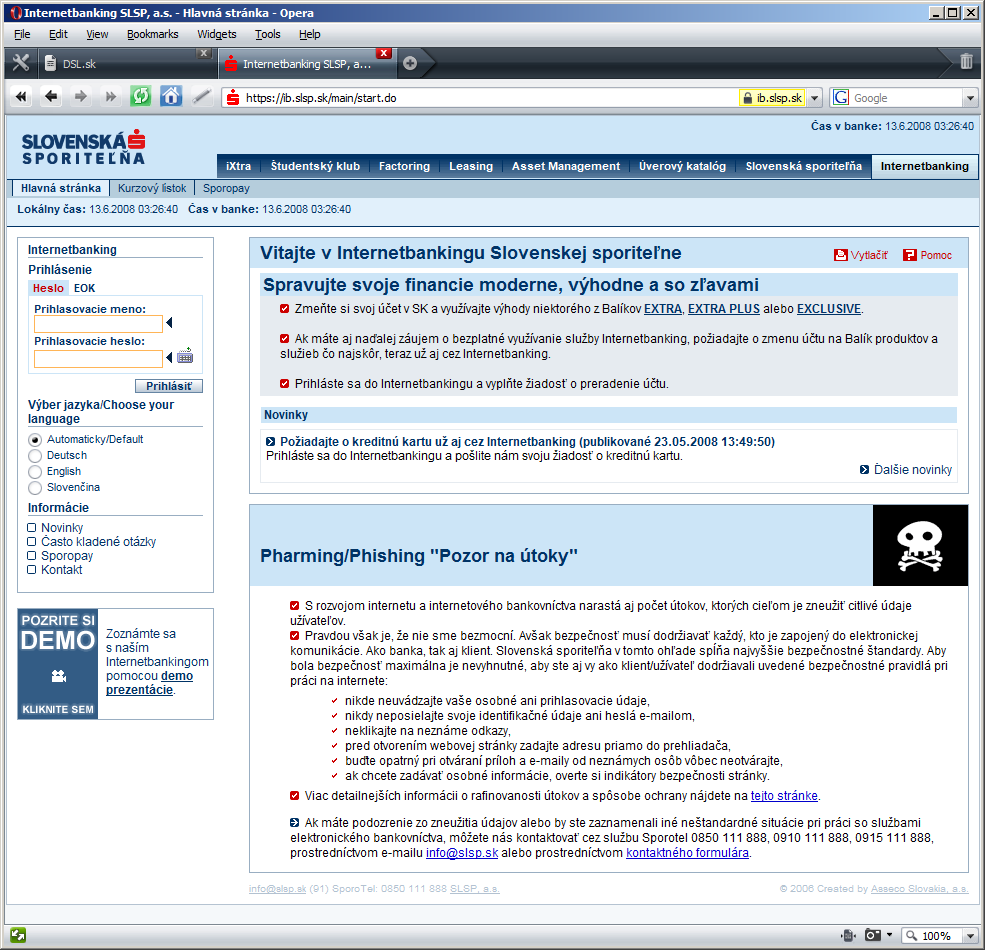
Task: Open the Factoring navigation item
Action: click(x=405, y=166)
